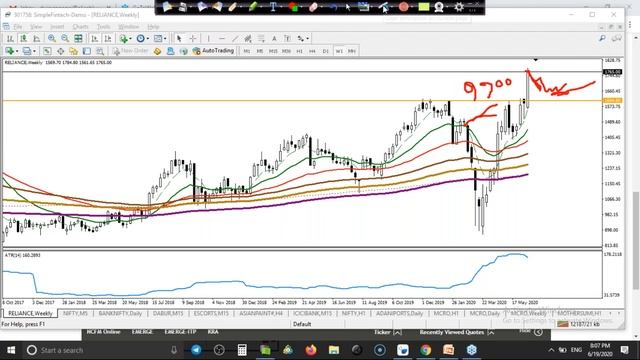Screen dimensions: 640x360
Task: Switch to the NIFTY,M5 chart tab
Action: (x=75, y=313)
